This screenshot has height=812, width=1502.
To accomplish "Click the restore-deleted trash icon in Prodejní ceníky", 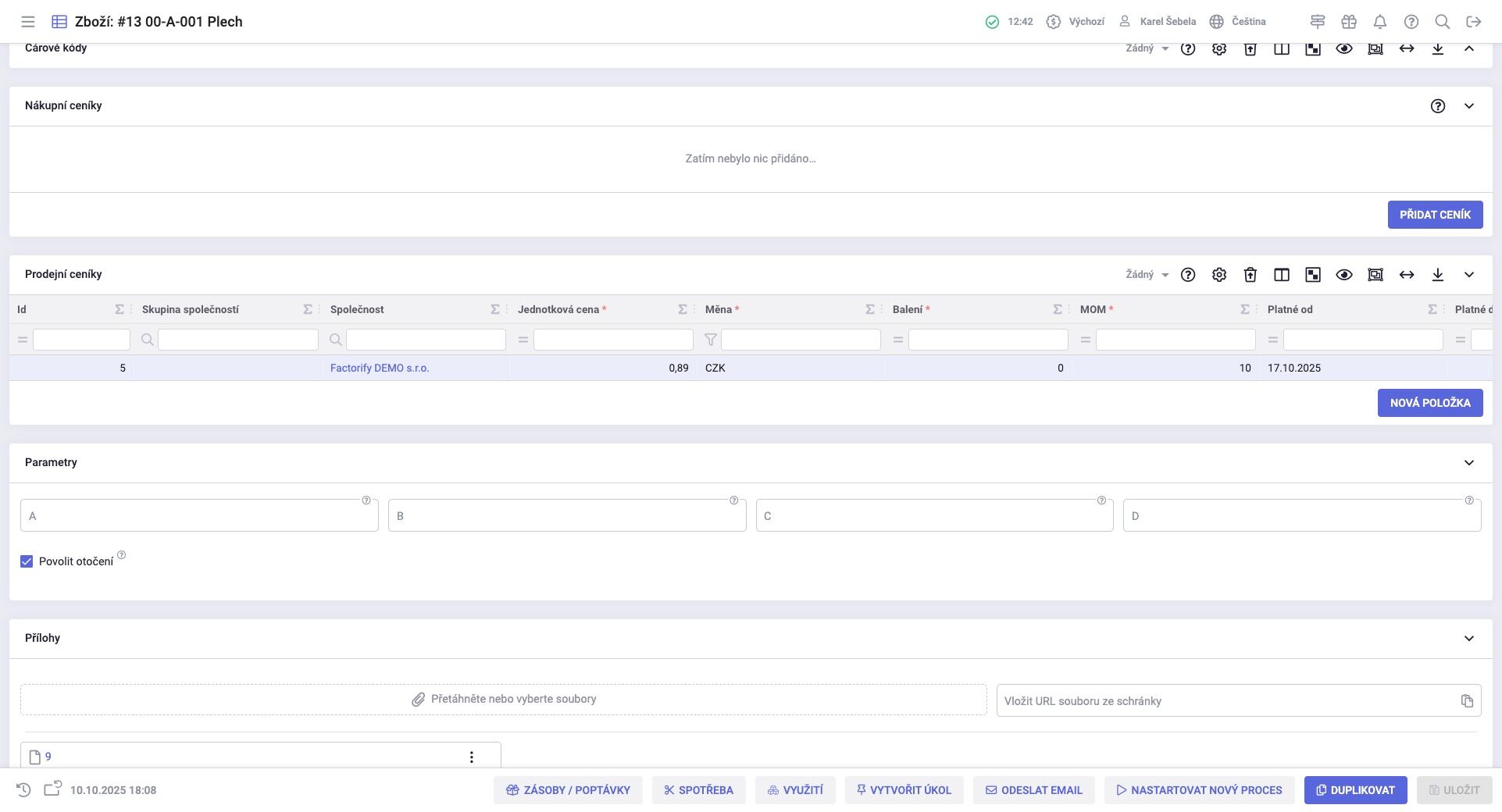I will click(x=1250, y=275).
